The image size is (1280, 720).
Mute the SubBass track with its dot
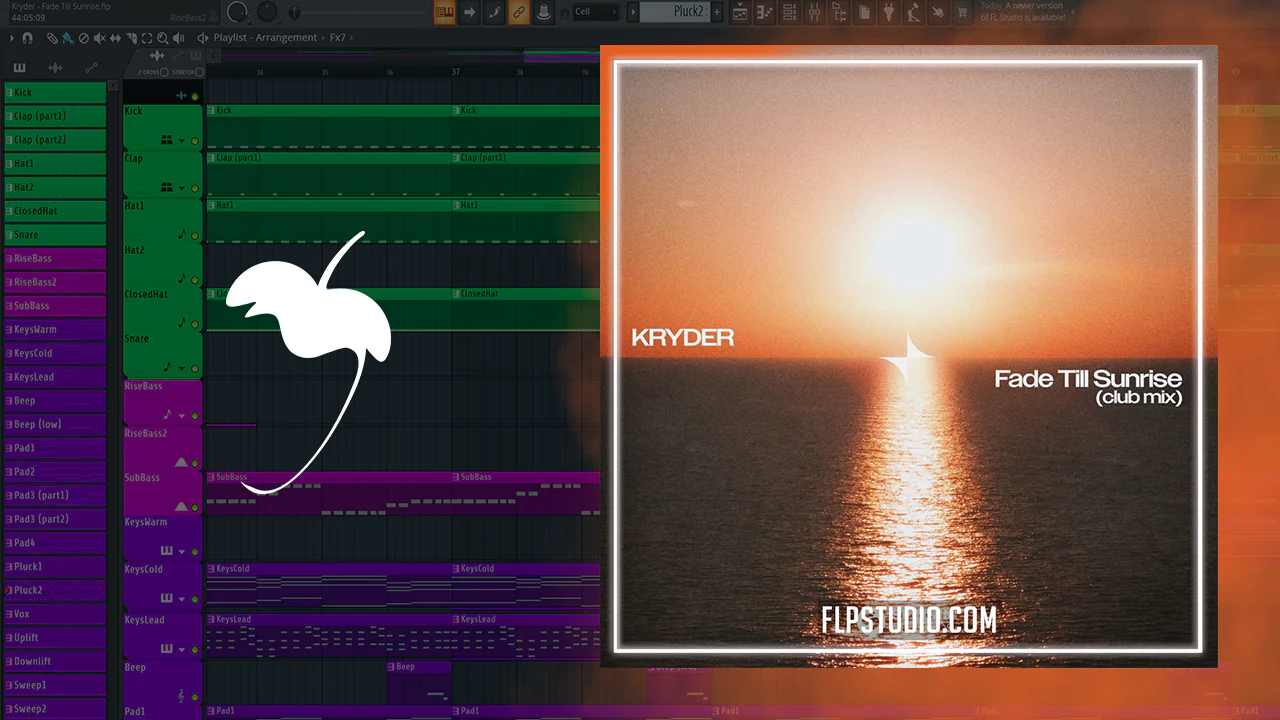pos(194,508)
